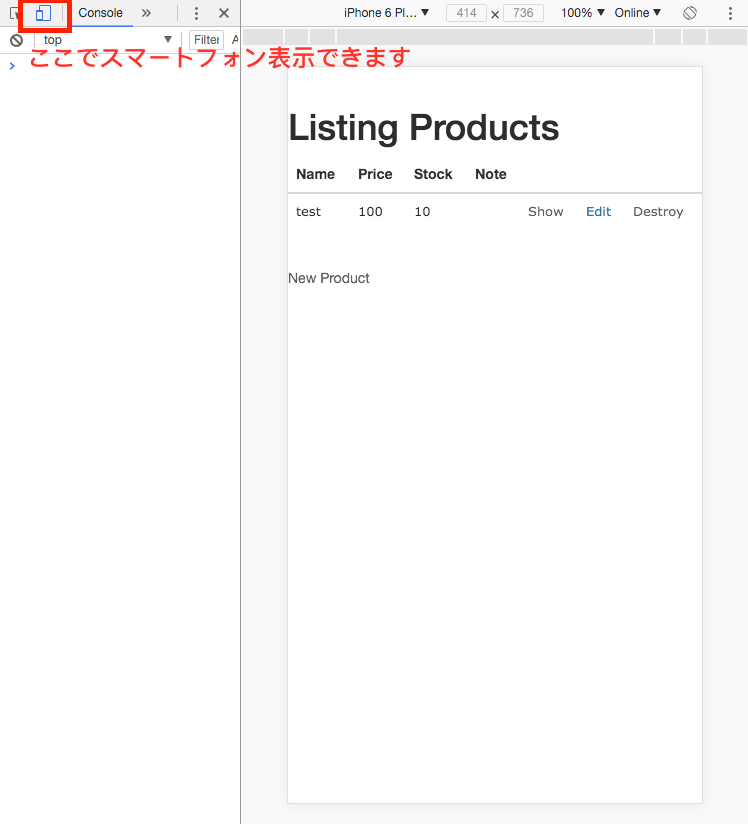Click the Note column header

491,174
